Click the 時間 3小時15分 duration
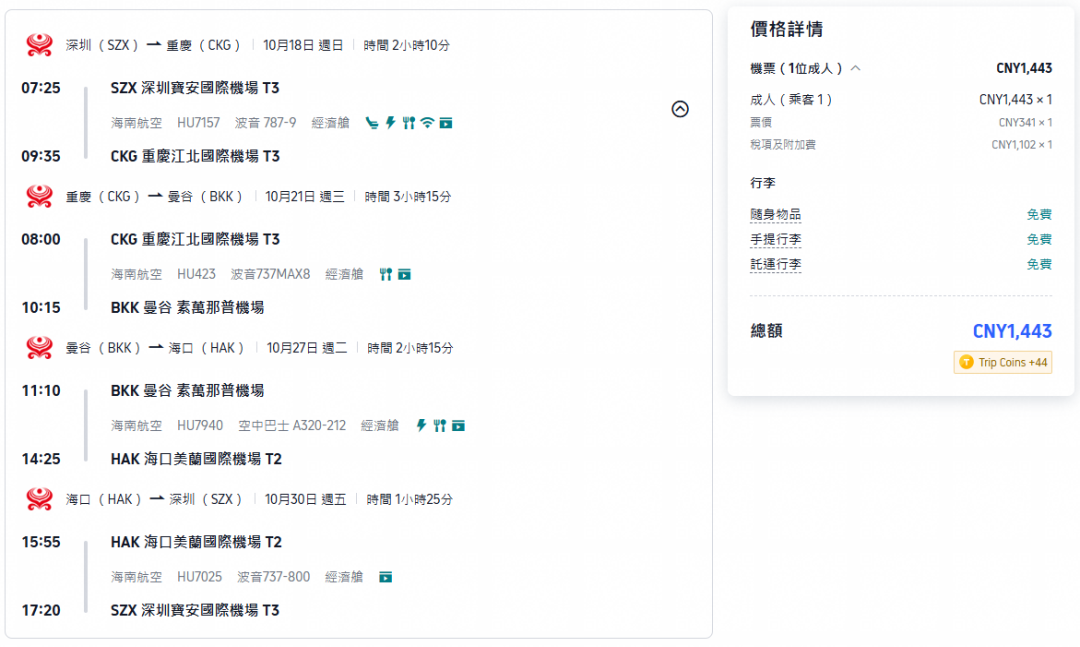The image size is (1080, 647). coord(408,197)
